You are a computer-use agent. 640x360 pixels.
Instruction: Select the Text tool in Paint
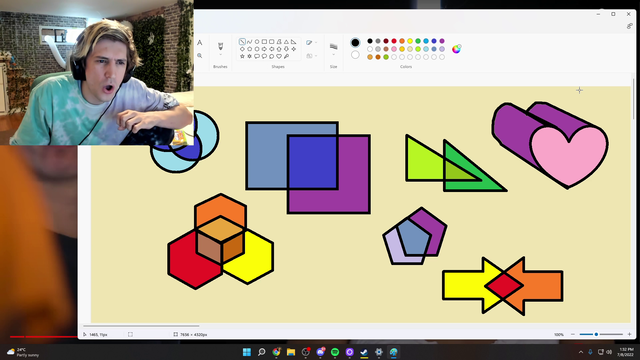coord(200,42)
